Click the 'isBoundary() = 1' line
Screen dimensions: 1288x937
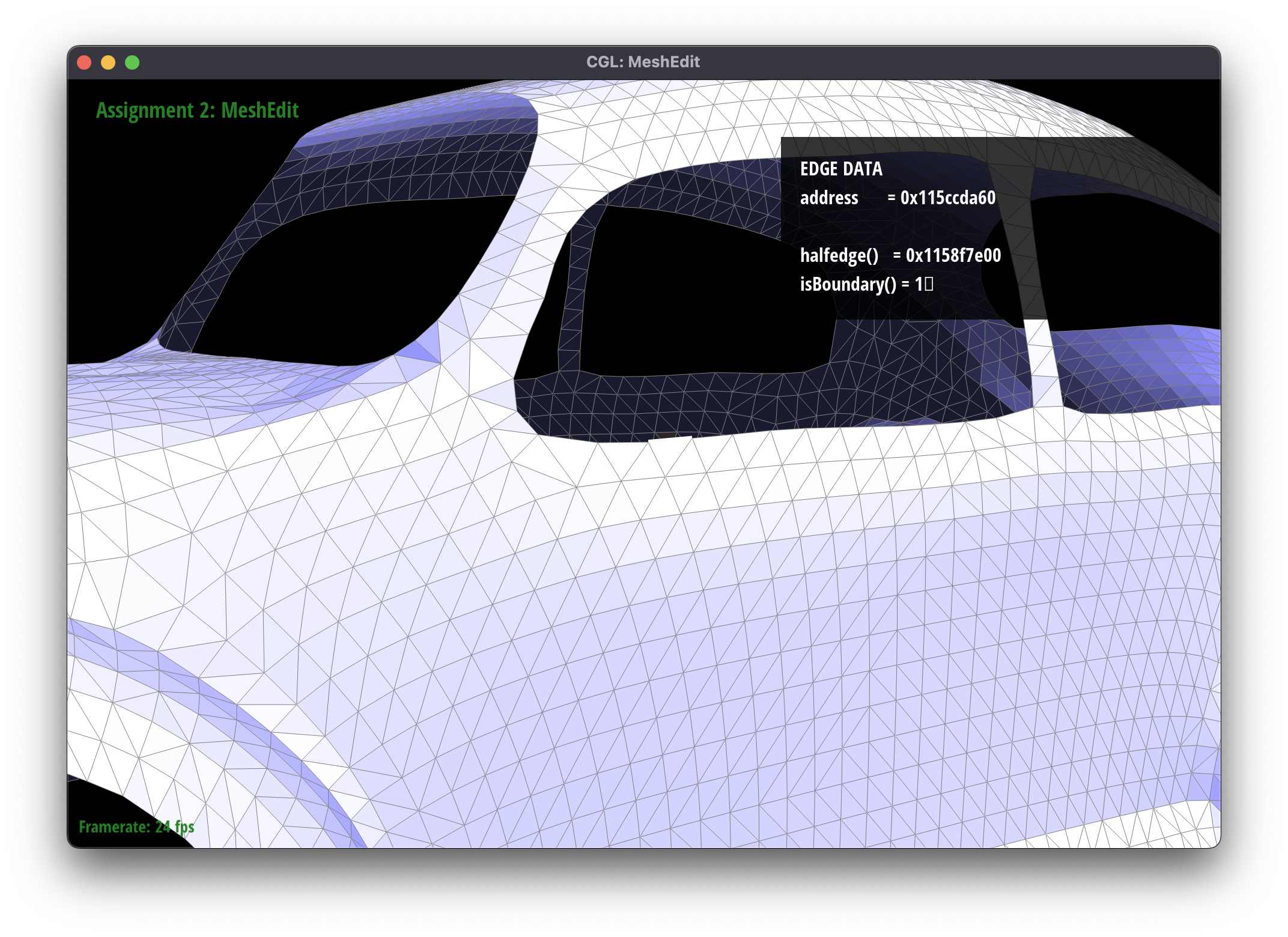[x=866, y=284]
